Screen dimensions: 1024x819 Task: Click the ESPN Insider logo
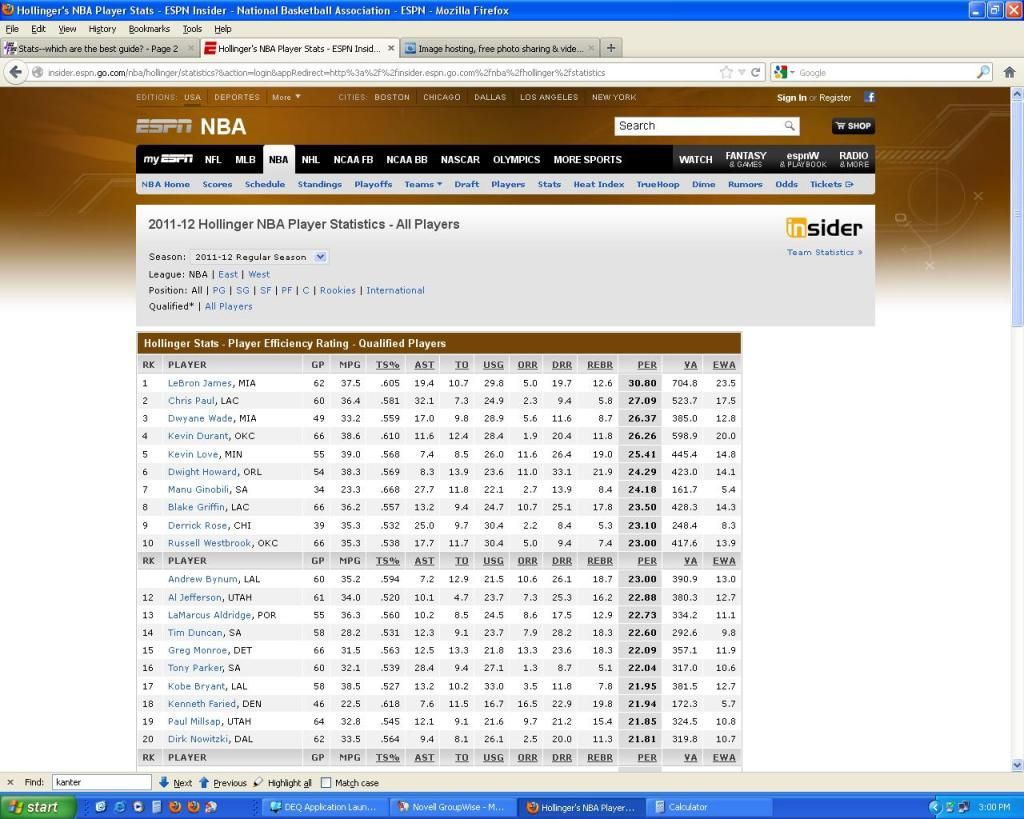click(x=824, y=227)
